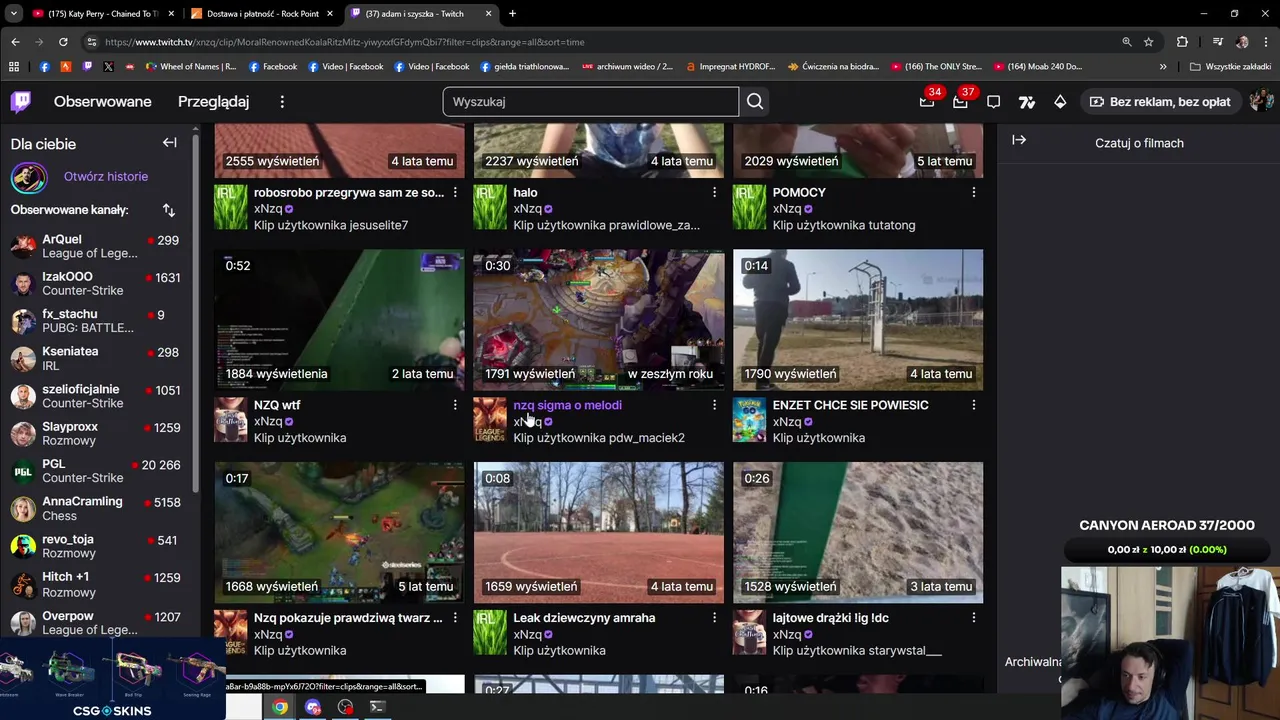Screen dimensions: 1280x720
Task: Click the 2555 wyświetleń view count
Action: pos(272,161)
